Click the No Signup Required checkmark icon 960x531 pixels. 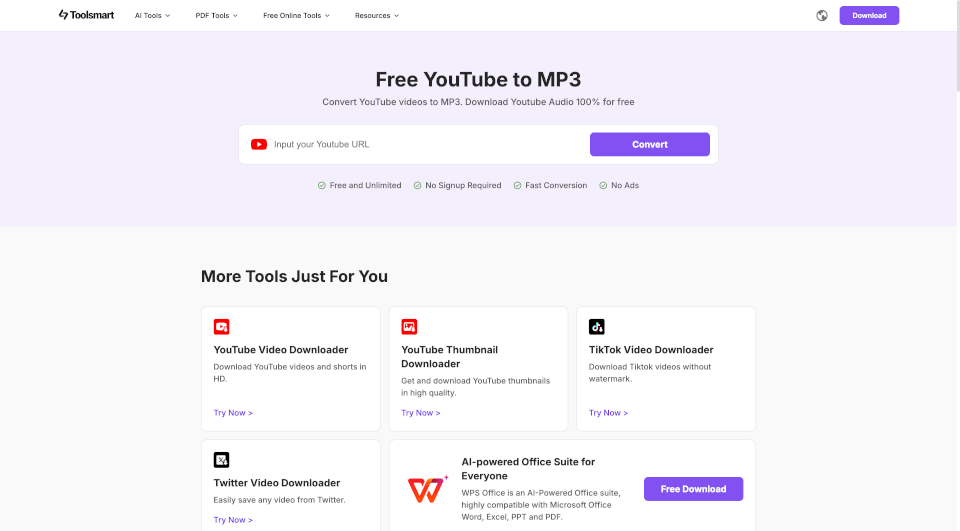[418, 186]
